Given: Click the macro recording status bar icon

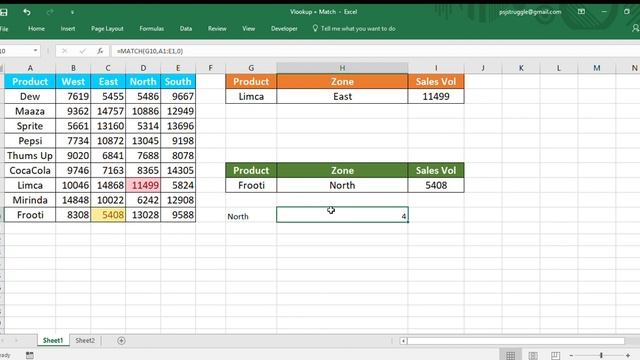Looking at the screenshot, I should tap(30, 355).
